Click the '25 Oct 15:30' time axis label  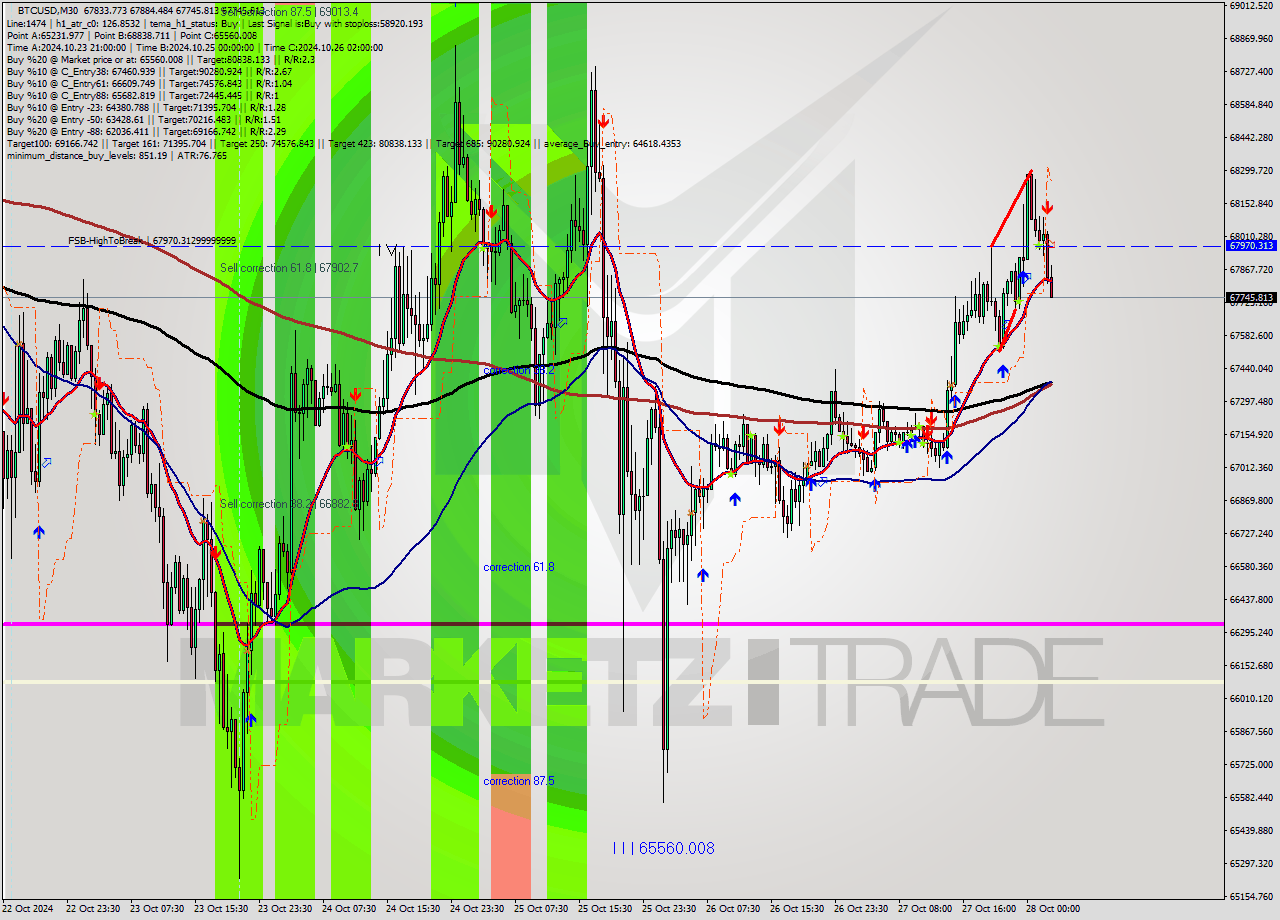pos(605,909)
